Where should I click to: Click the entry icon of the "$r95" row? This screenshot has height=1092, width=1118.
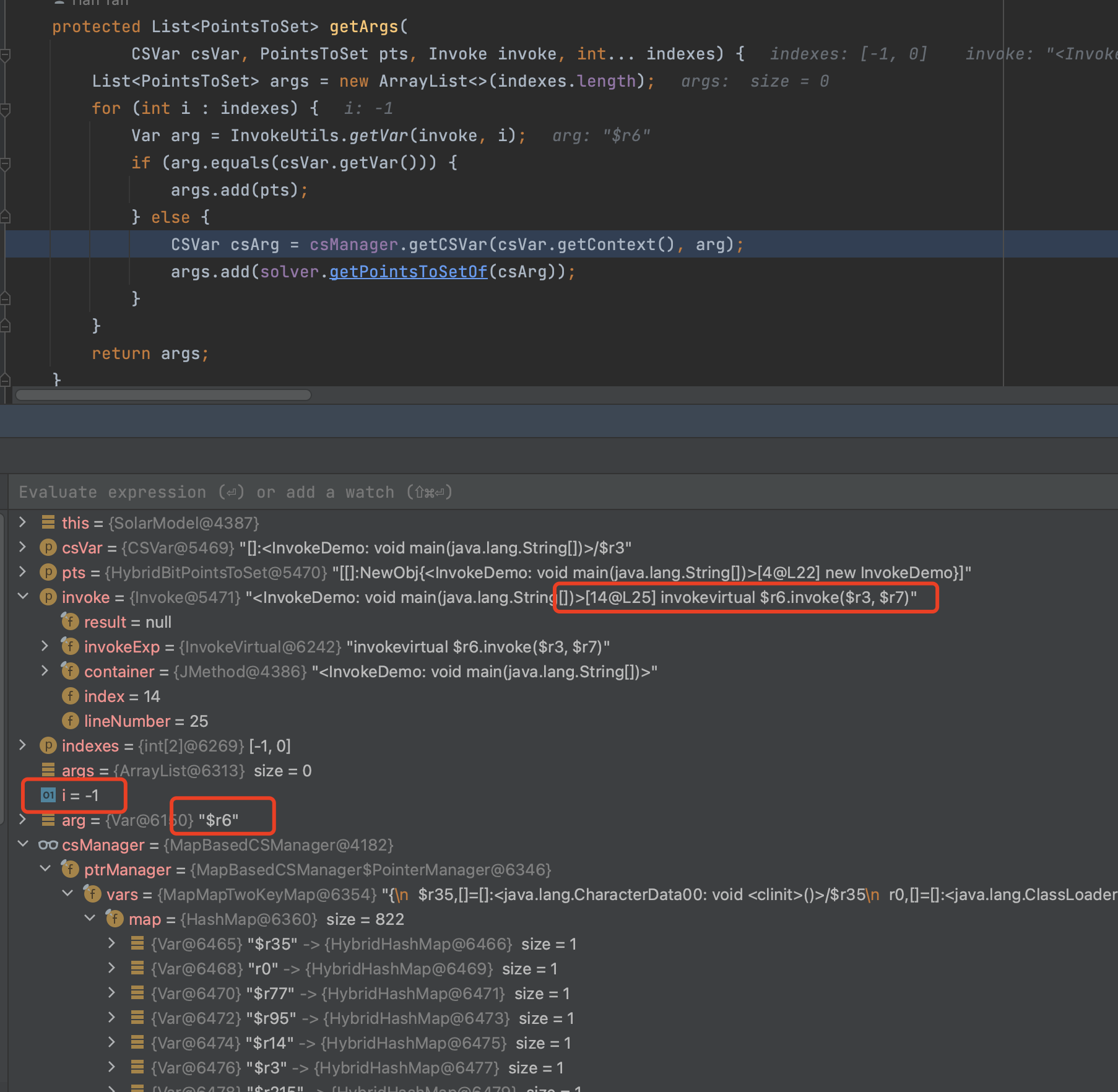coord(137,1018)
